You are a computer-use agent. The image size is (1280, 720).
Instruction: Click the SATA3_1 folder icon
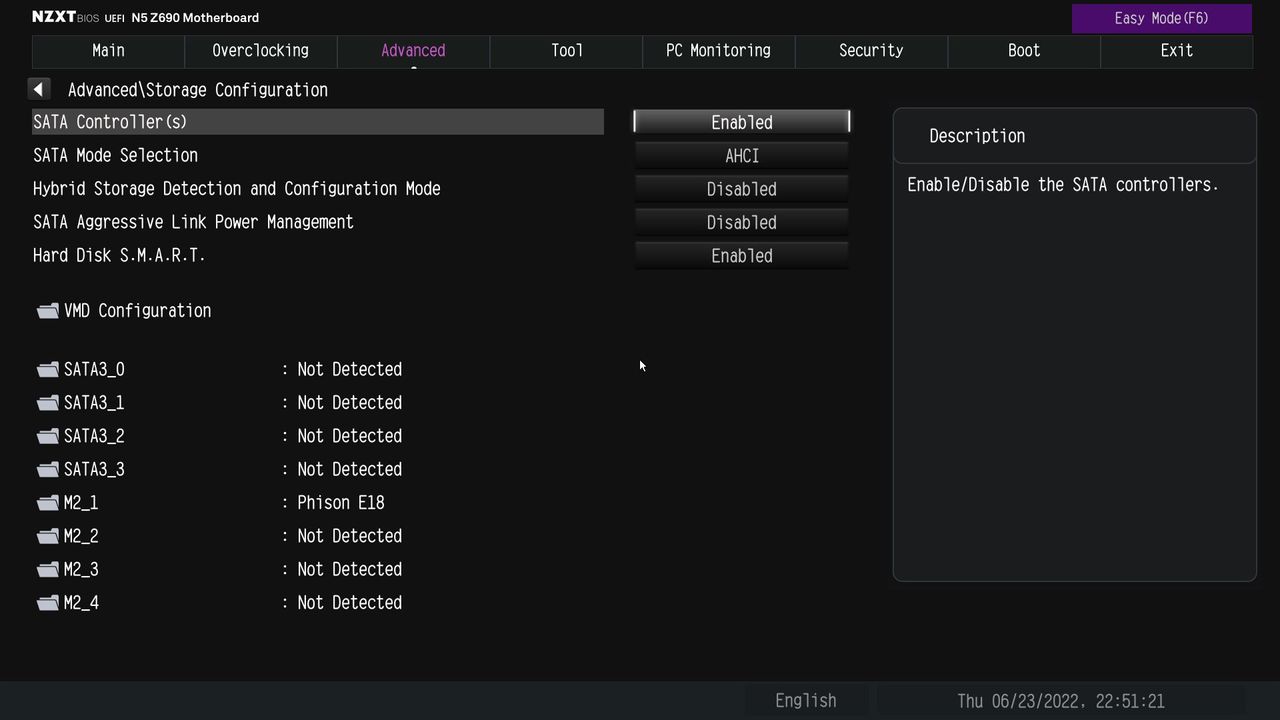[x=48, y=403]
